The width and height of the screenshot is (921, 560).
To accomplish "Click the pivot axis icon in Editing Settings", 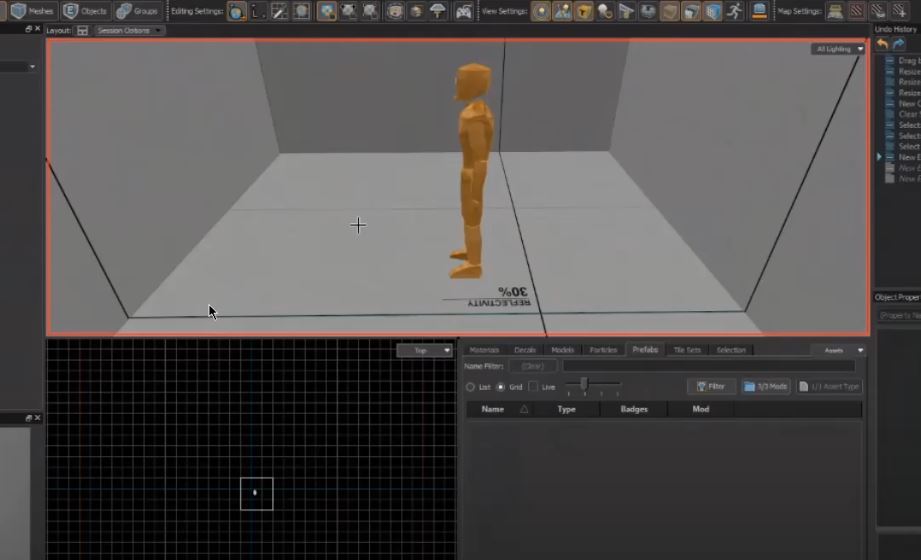I will click(x=257, y=11).
